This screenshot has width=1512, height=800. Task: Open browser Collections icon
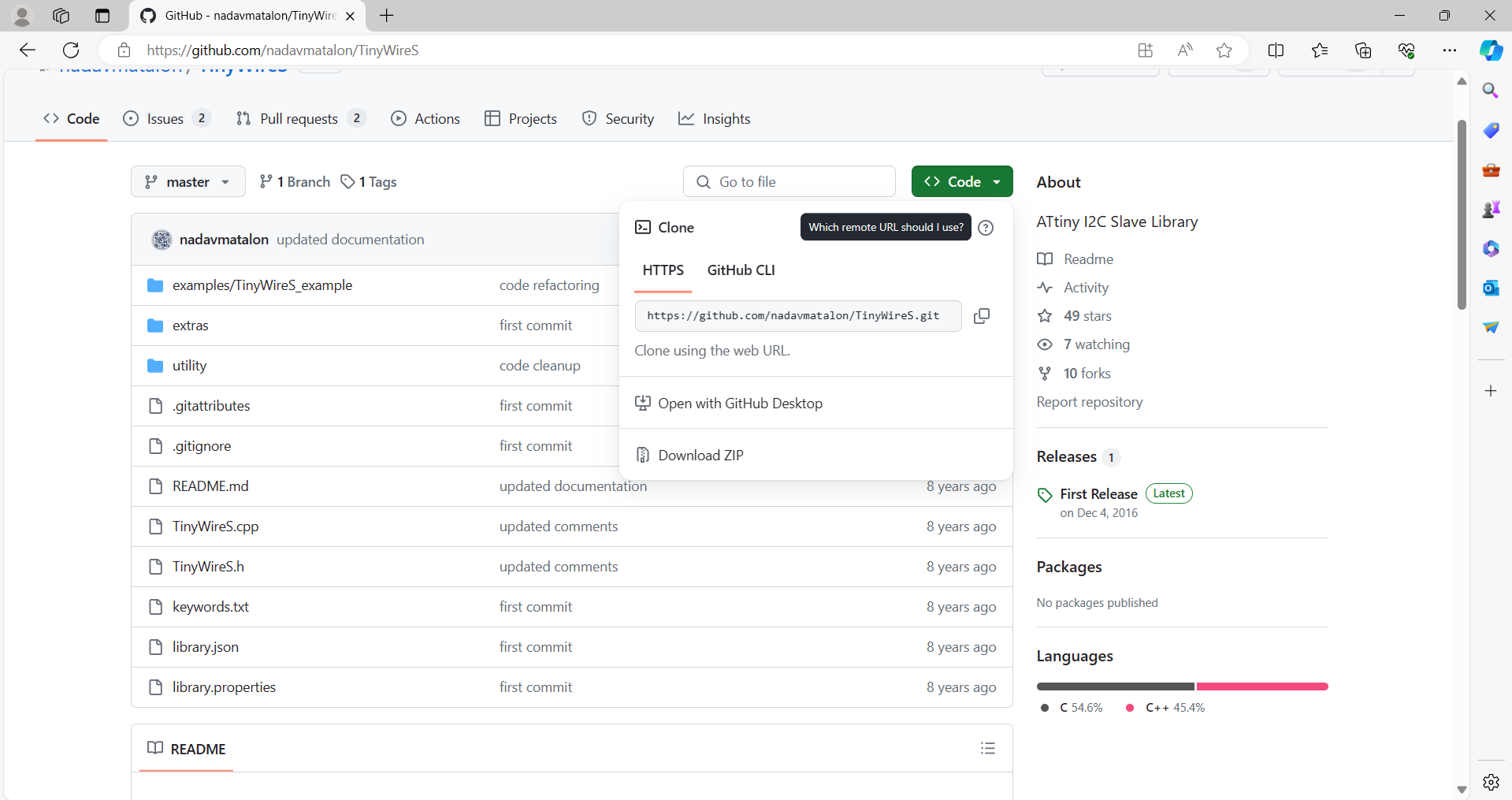click(1363, 50)
